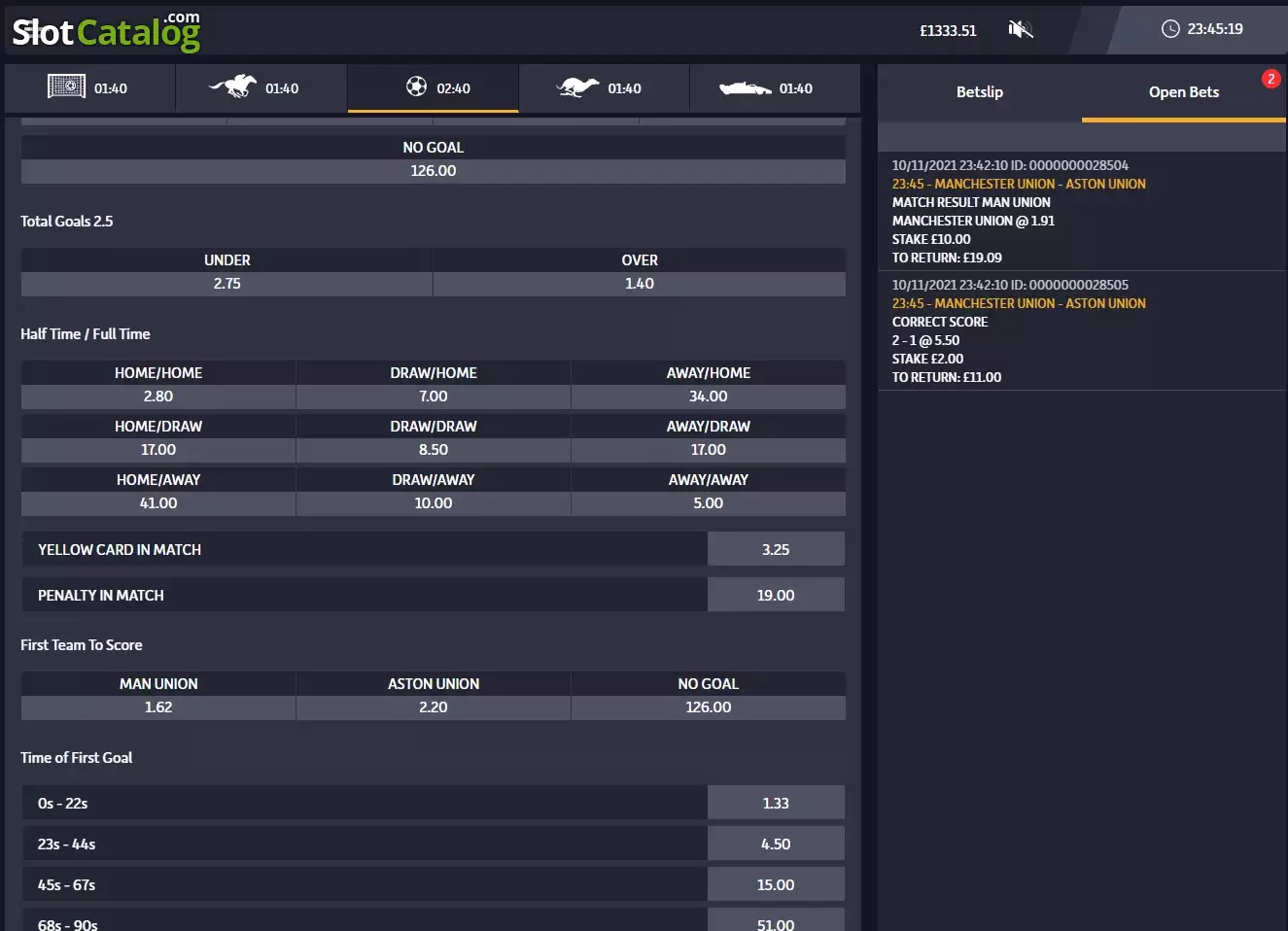Click the Total Goals 2.5 market heading

[67, 222]
